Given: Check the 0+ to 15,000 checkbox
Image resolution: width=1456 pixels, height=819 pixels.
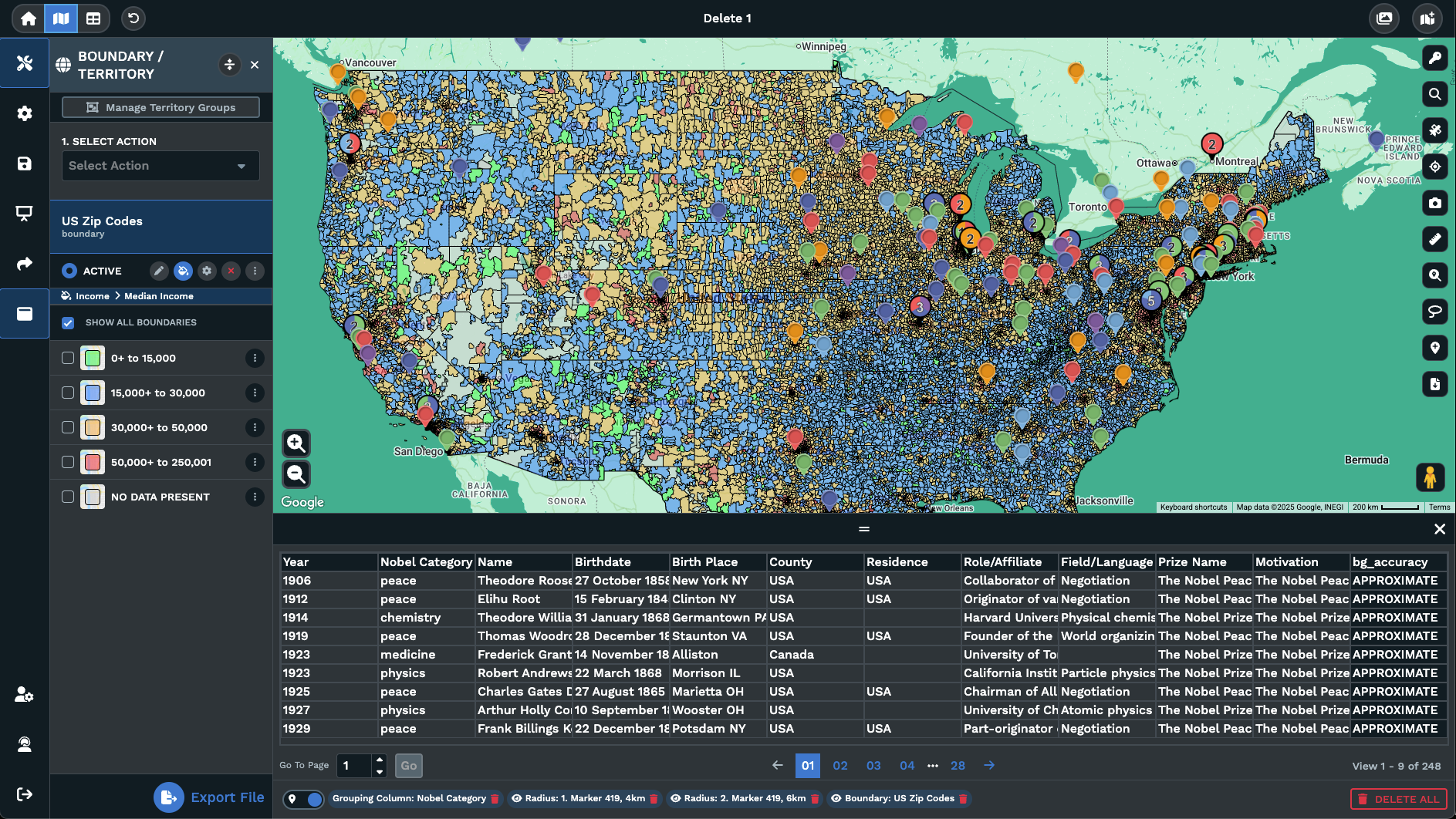Looking at the screenshot, I should click(x=68, y=358).
